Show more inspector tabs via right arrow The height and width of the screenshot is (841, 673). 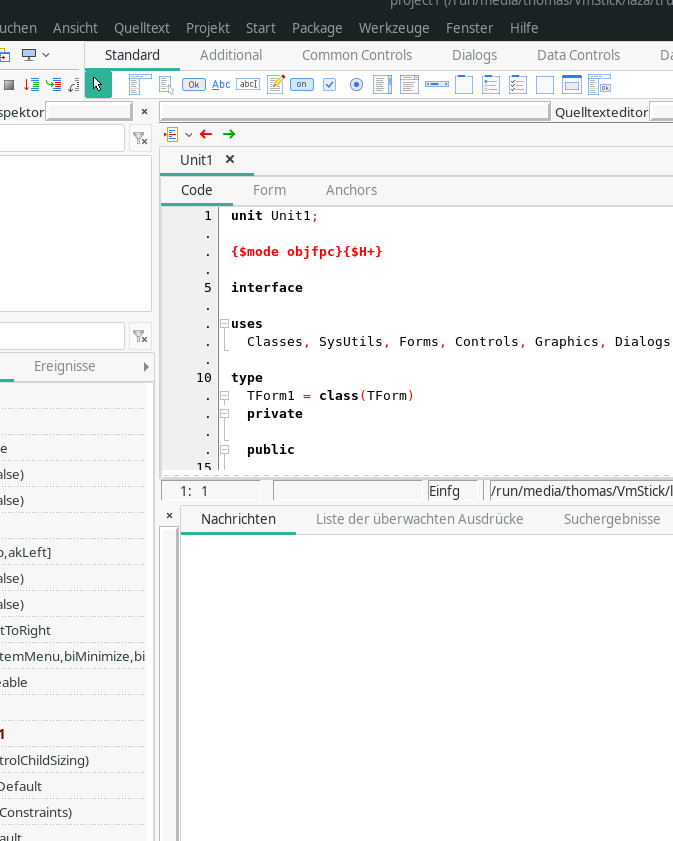(x=146, y=367)
